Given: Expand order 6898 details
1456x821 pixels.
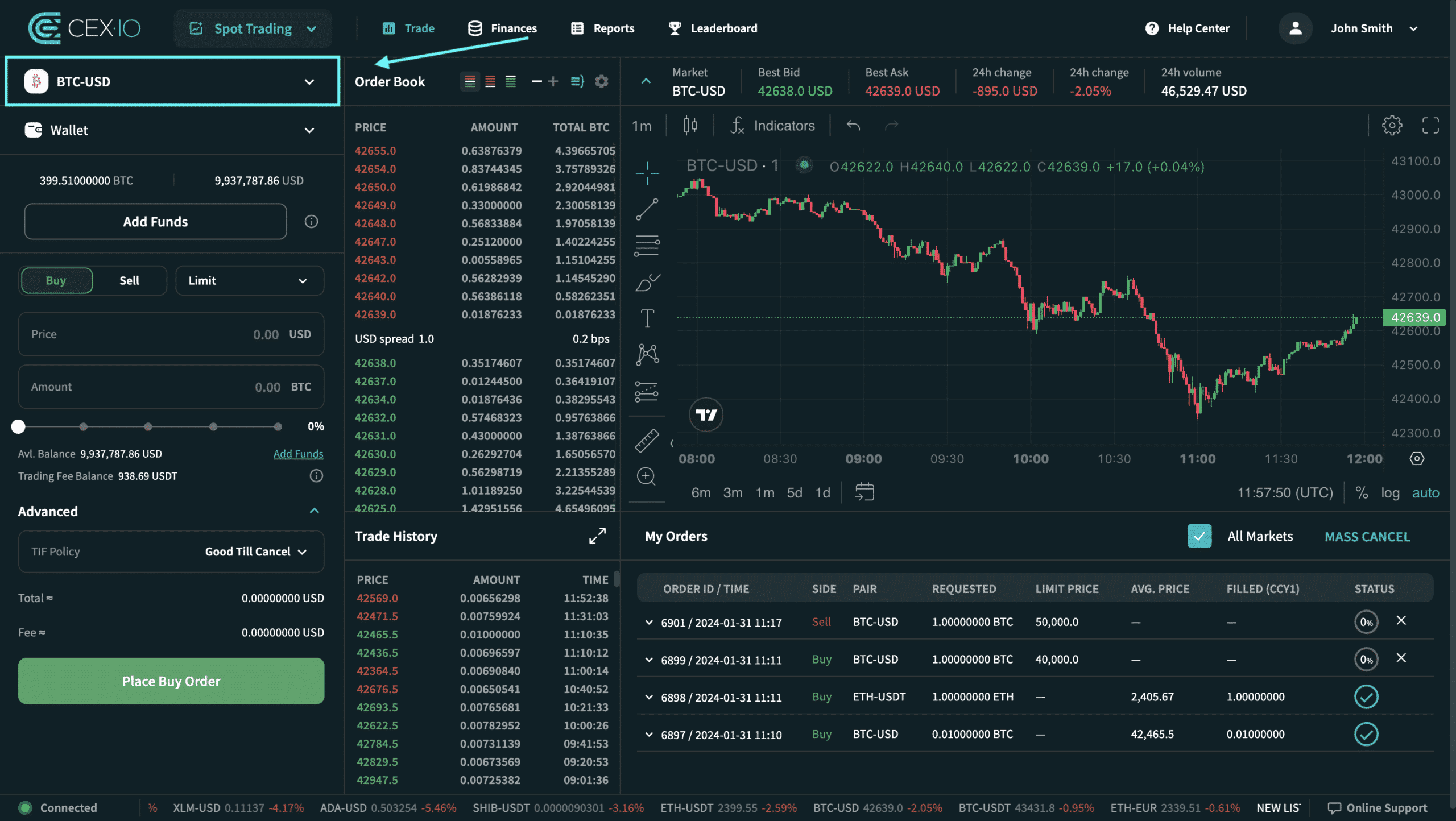Looking at the screenshot, I should click(649, 697).
